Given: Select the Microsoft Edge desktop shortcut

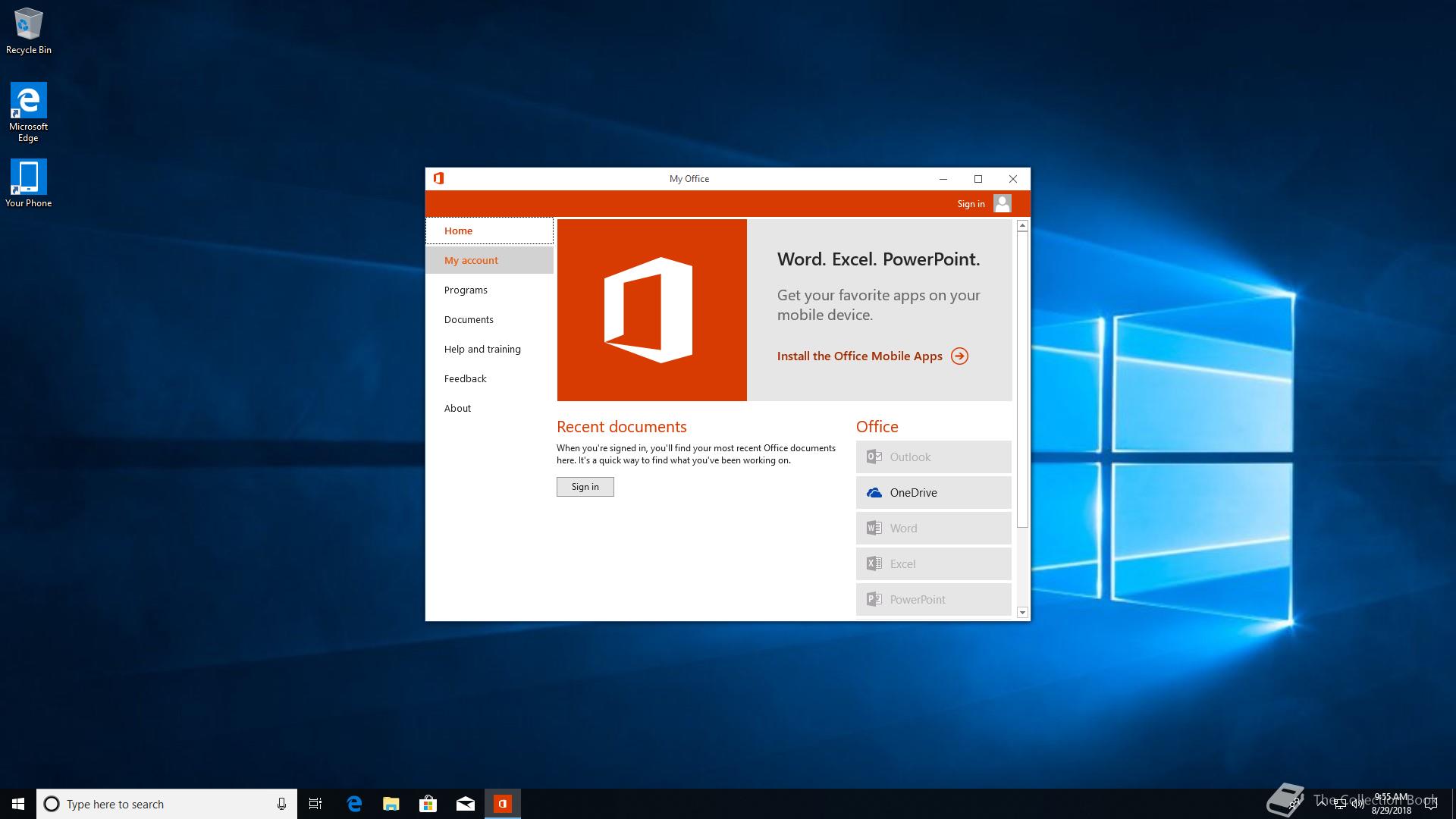Looking at the screenshot, I should [28, 112].
